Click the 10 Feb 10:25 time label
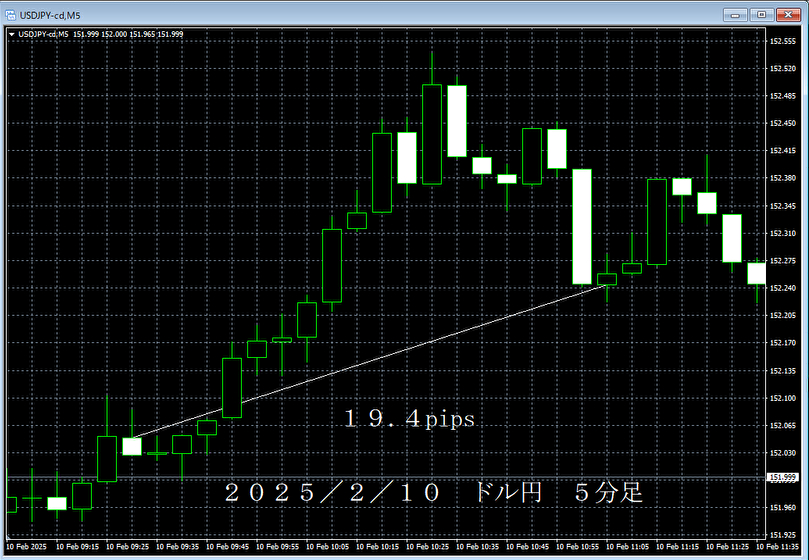 pyautogui.click(x=428, y=547)
